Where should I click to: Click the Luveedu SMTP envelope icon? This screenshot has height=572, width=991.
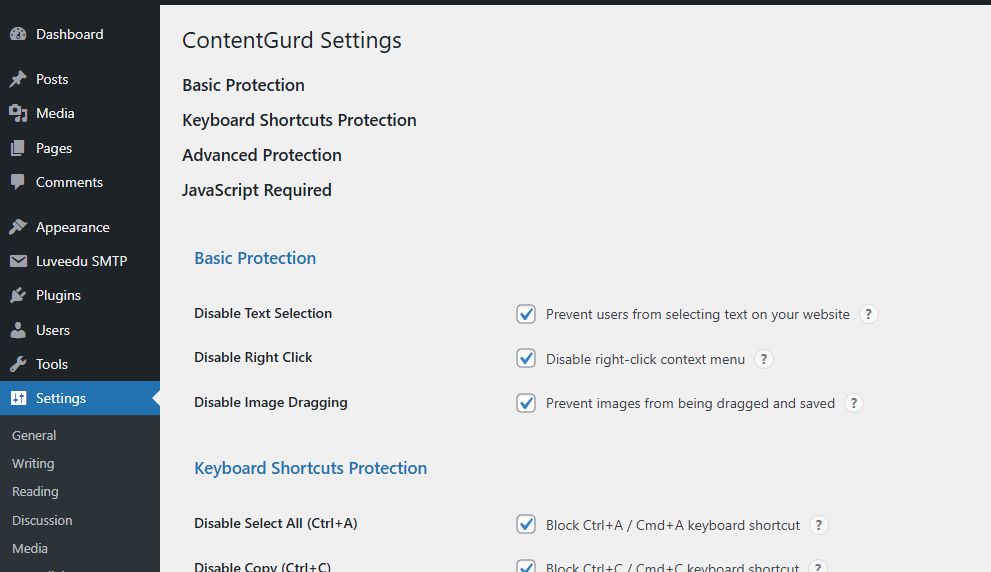point(18,261)
